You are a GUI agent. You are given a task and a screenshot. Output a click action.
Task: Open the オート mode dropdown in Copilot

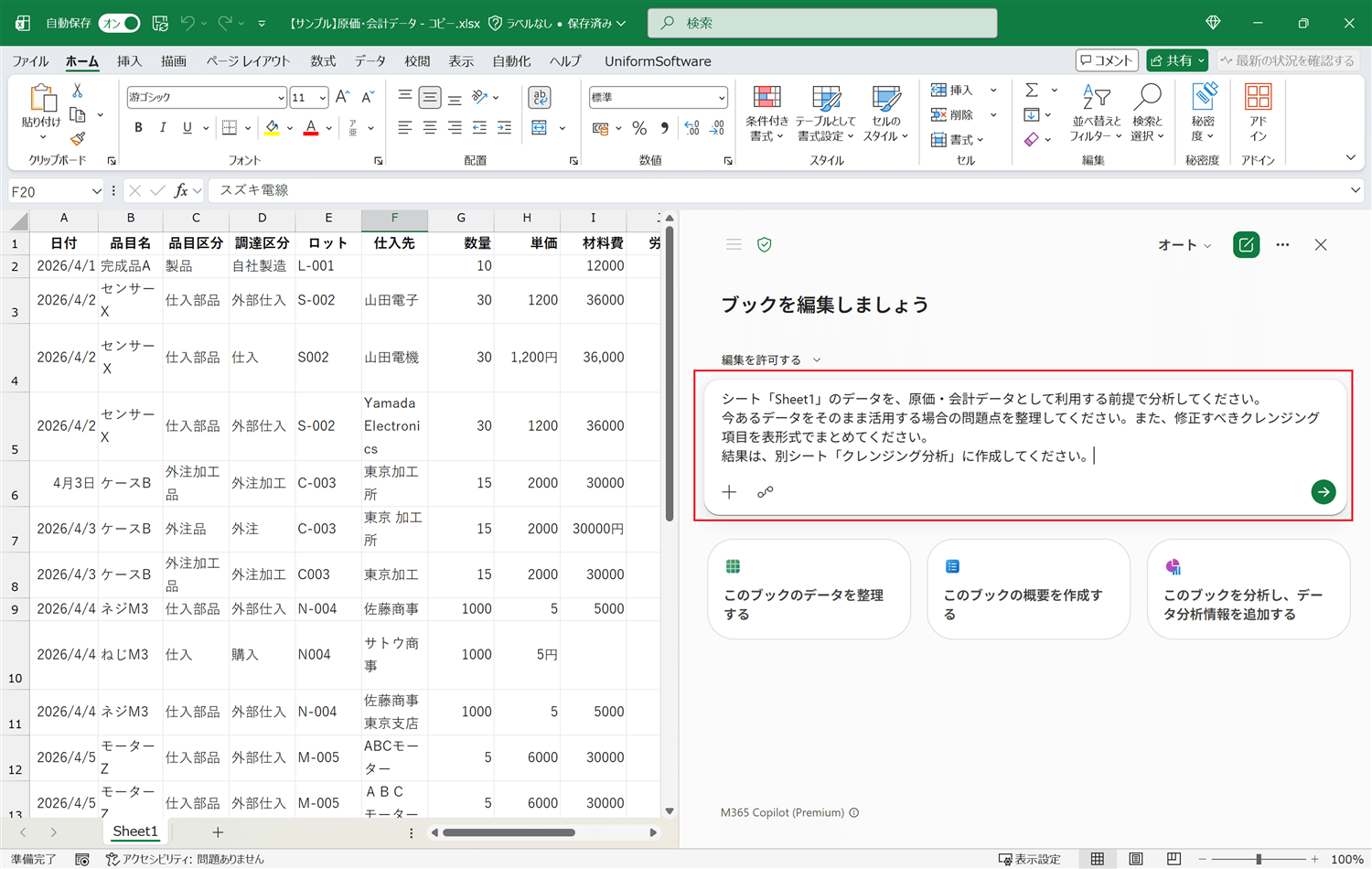pos(1184,244)
